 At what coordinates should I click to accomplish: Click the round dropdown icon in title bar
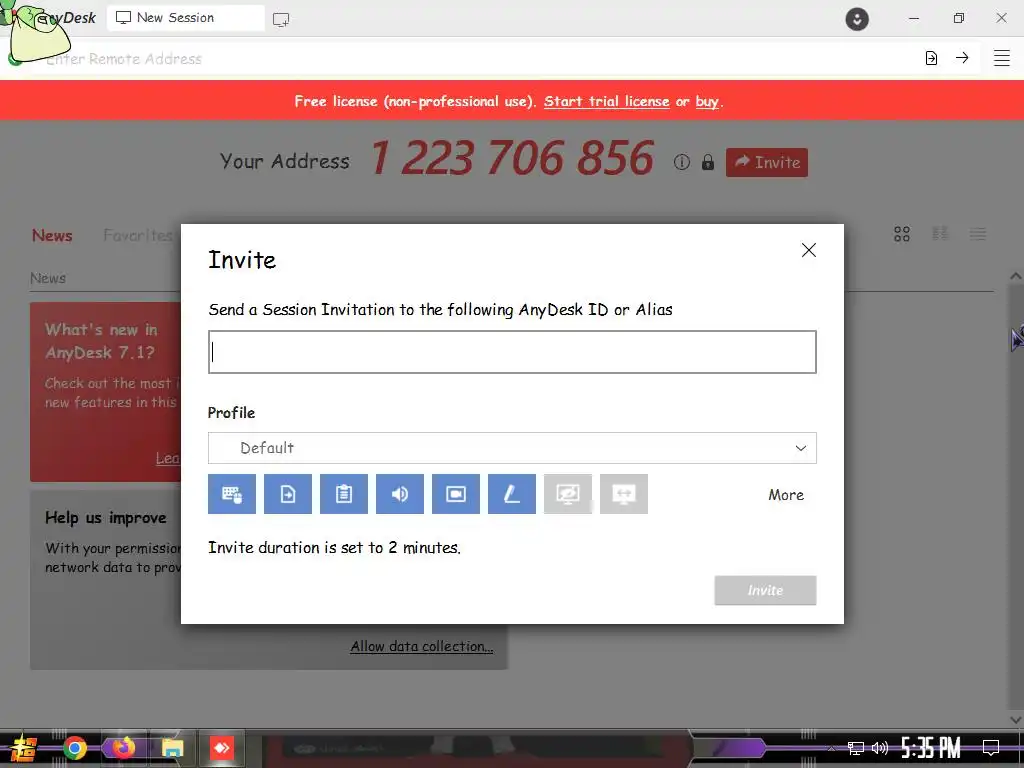(857, 18)
